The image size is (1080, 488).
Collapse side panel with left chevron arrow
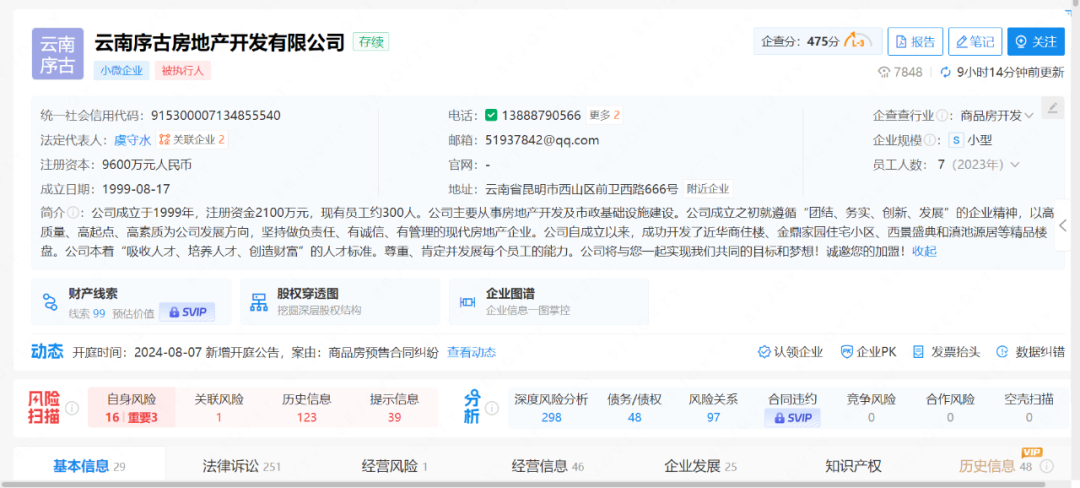[1064, 225]
